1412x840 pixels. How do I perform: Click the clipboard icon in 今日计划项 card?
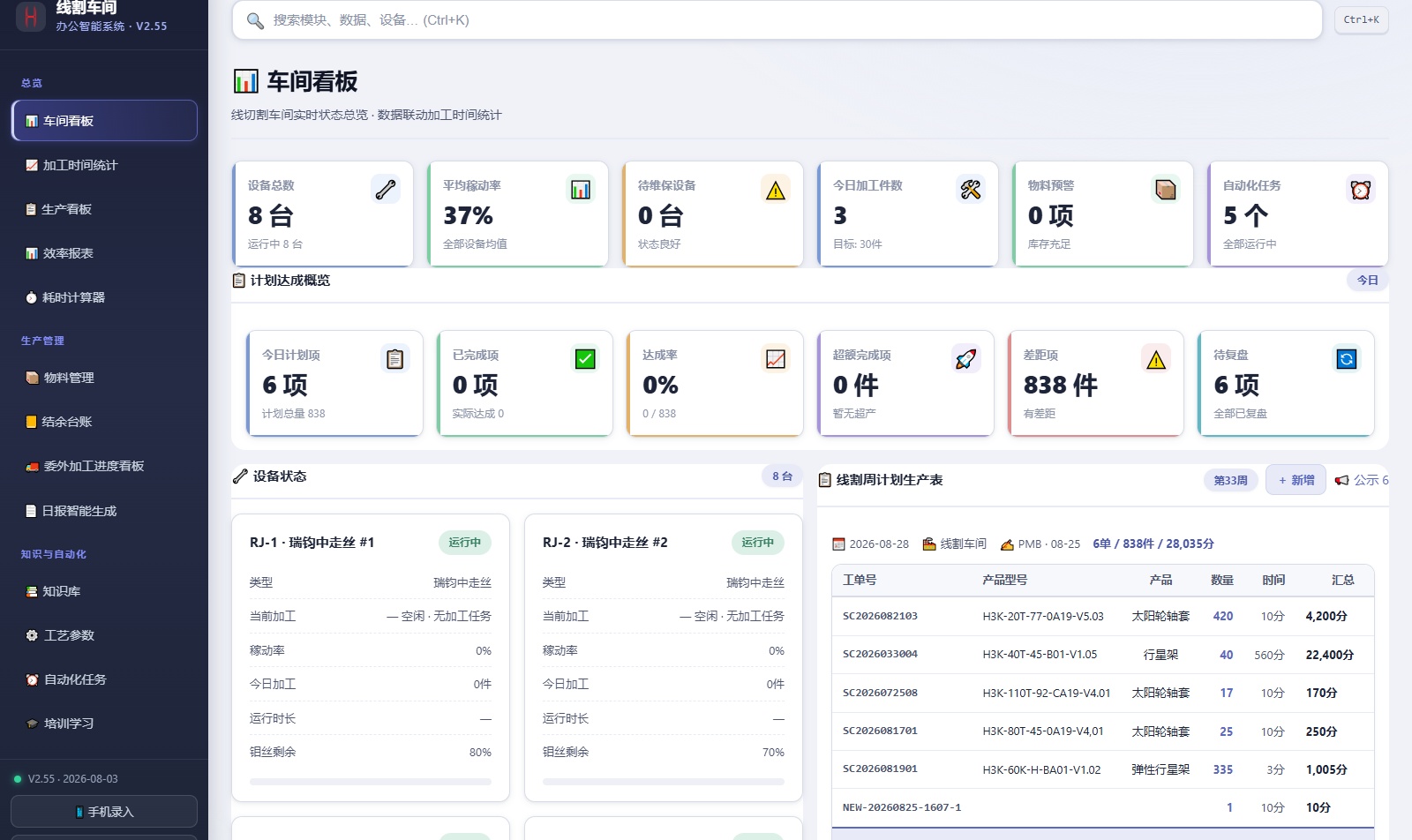tap(395, 358)
